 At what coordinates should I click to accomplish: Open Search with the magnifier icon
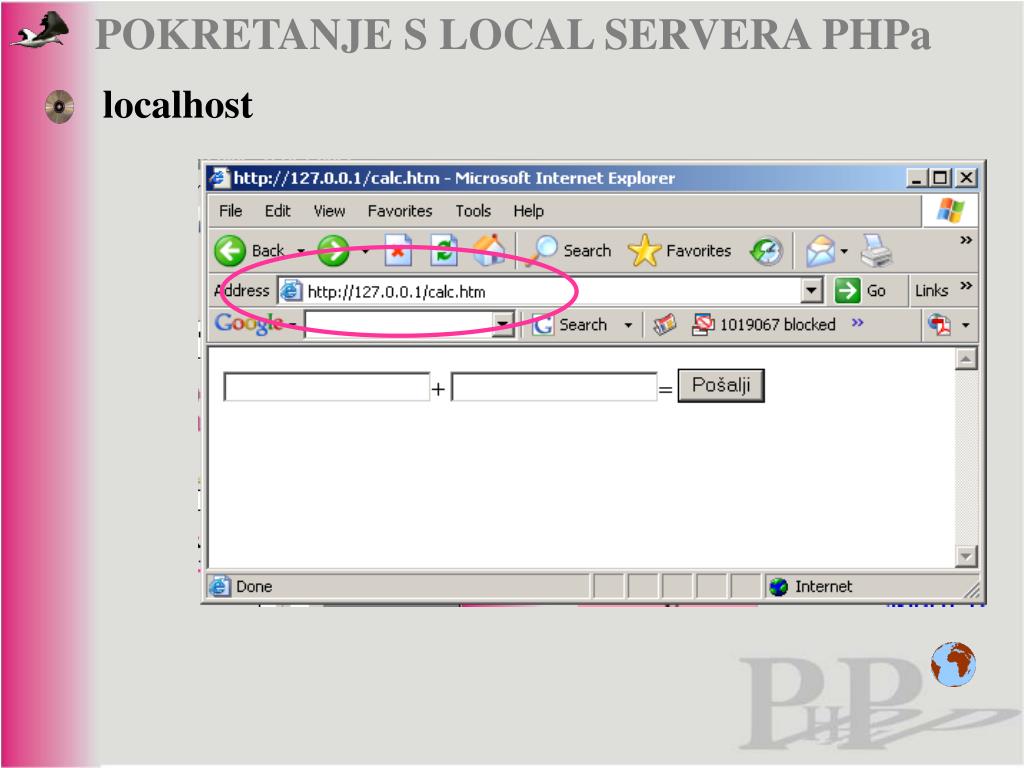[543, 250]
